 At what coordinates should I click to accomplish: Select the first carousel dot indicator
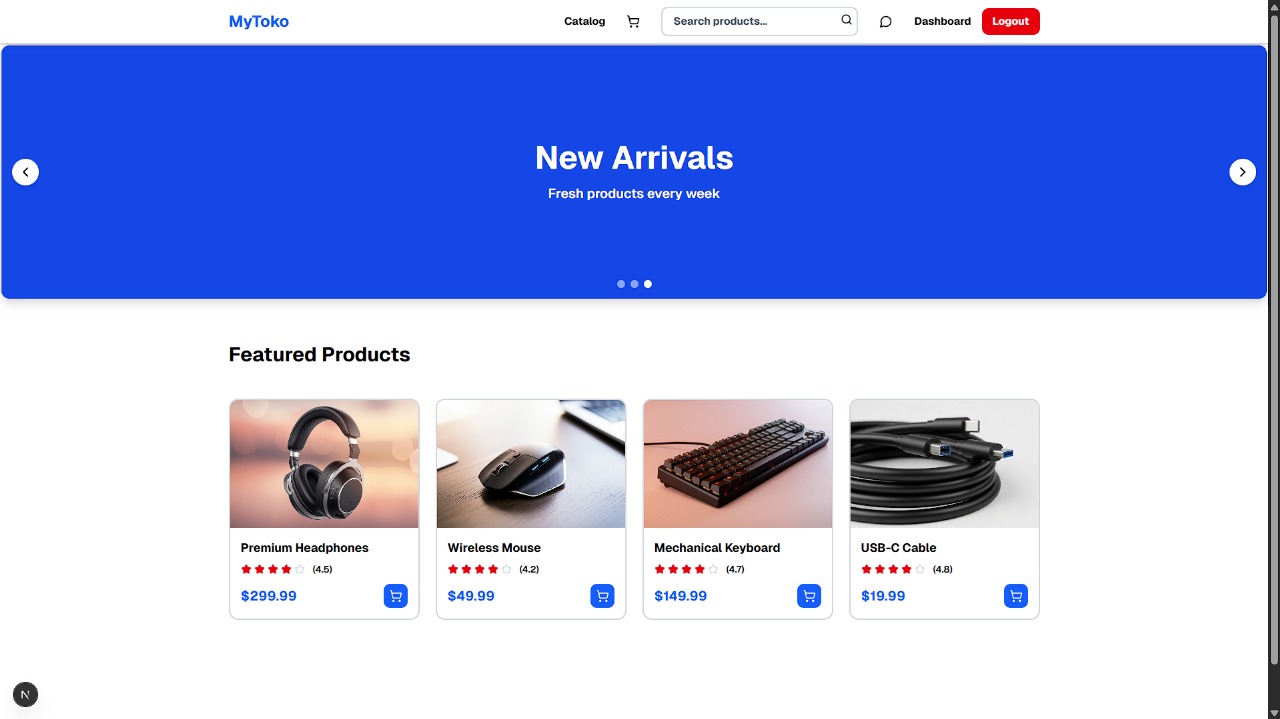pos(621,284)
